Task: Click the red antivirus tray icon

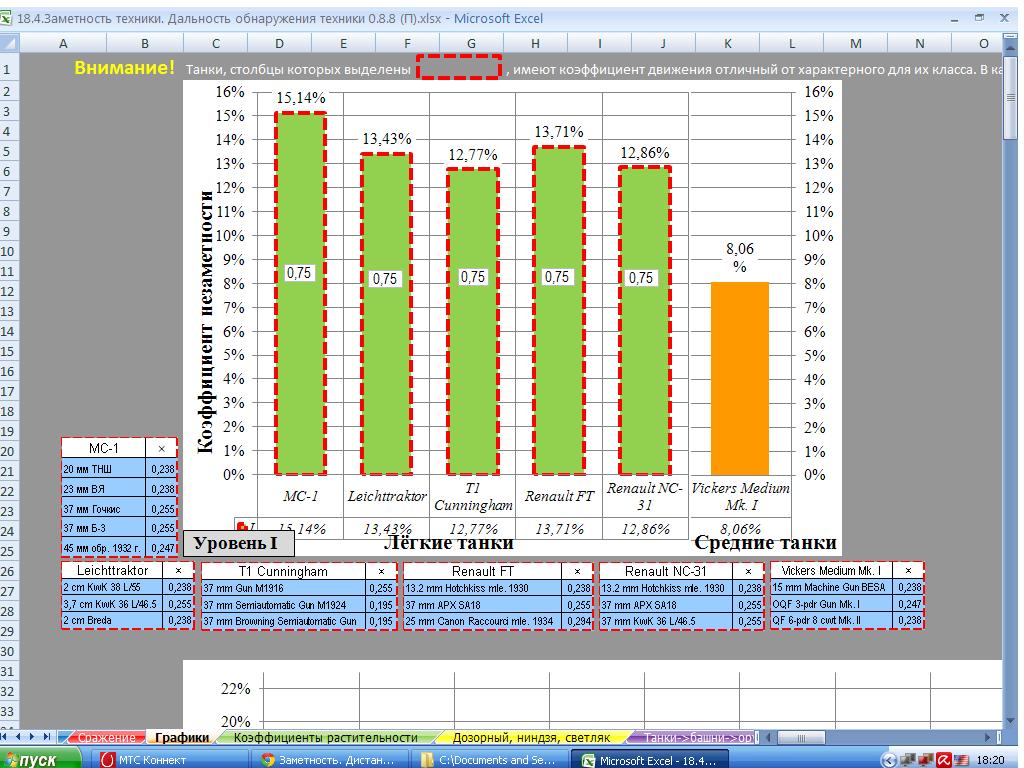Action: 944,760
